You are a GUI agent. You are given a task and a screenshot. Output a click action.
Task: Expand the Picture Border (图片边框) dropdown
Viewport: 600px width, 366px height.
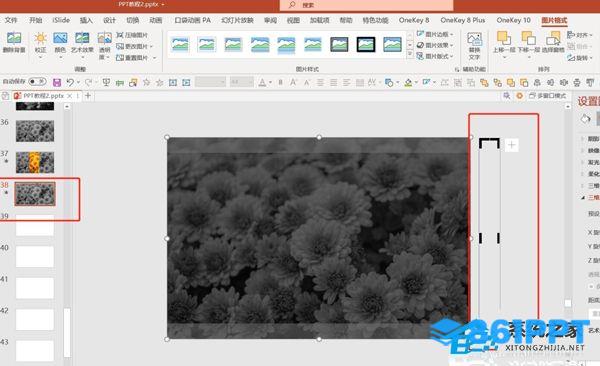point(435,34)
